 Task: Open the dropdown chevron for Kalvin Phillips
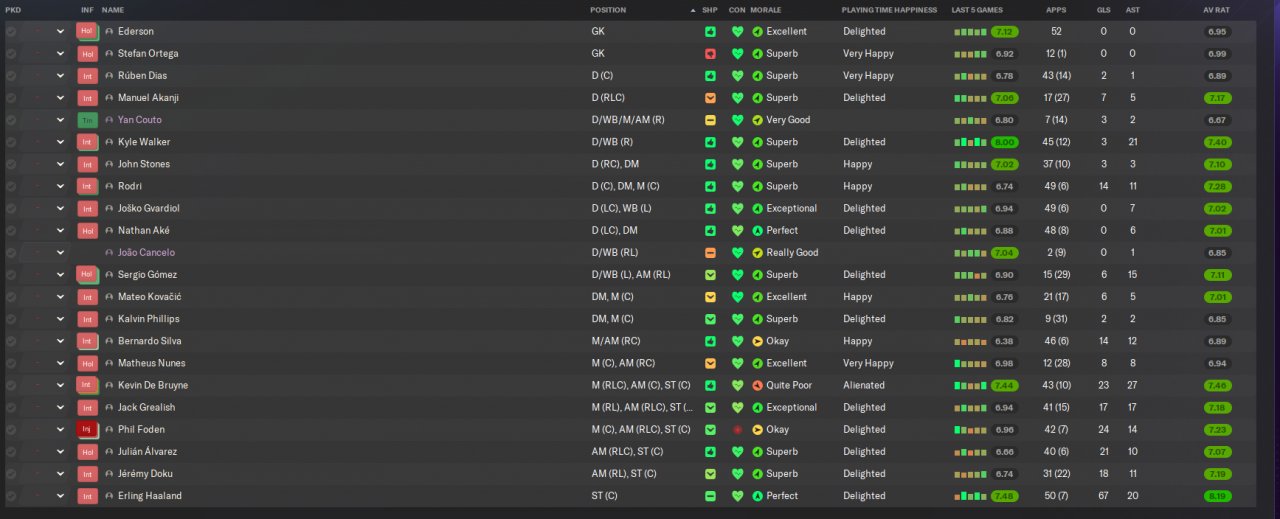60,319
